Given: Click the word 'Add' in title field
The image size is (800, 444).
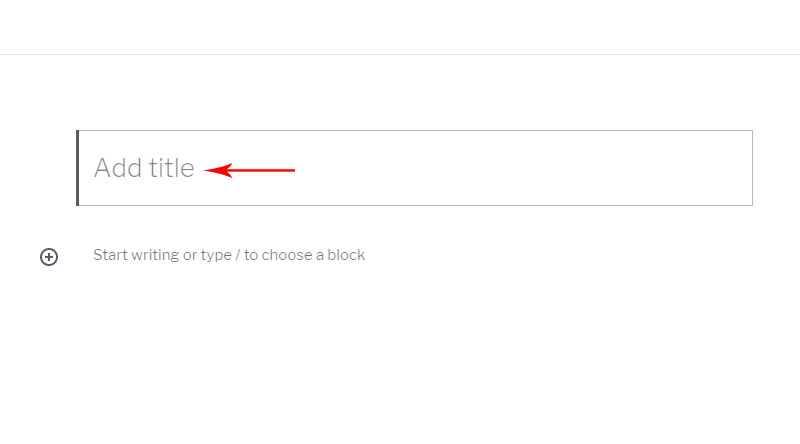Looking at the screenshot, I should tap(118, 168).
